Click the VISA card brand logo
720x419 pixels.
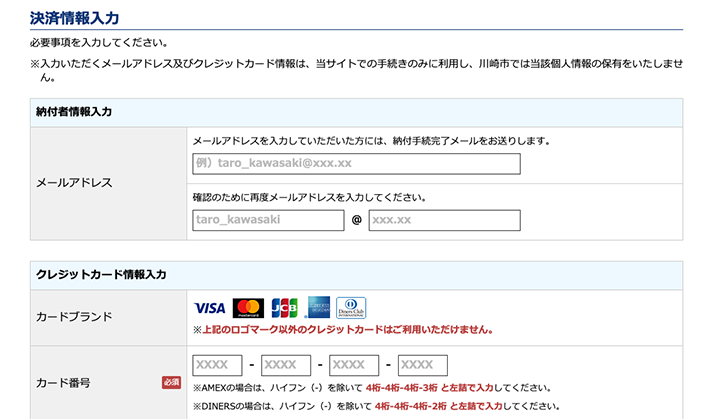point(210,308)
